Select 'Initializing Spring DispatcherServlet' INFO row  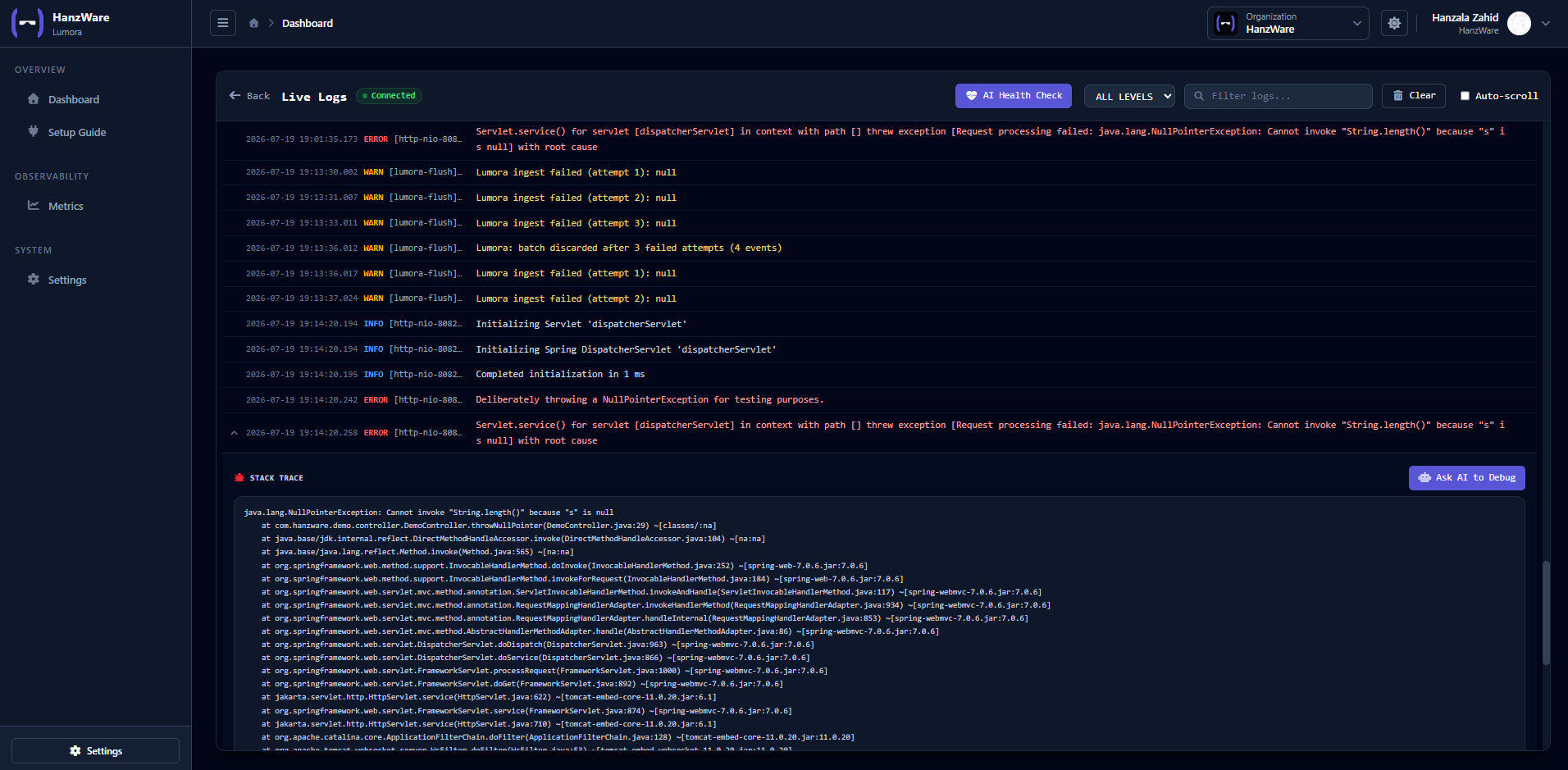pyautogui.click(x=879, y=349)
